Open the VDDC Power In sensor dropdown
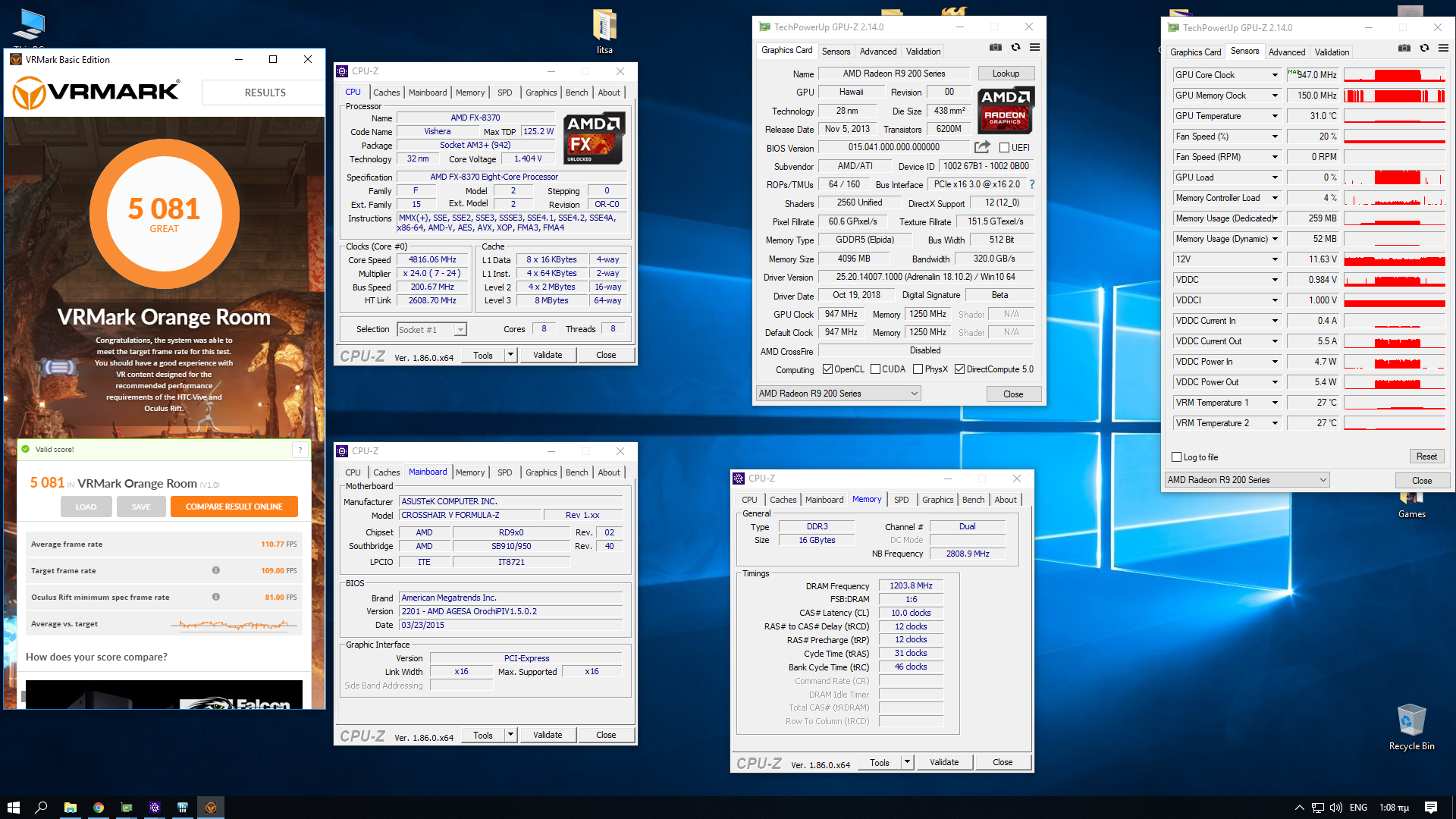The image size is (1456, 819). 1275,362
